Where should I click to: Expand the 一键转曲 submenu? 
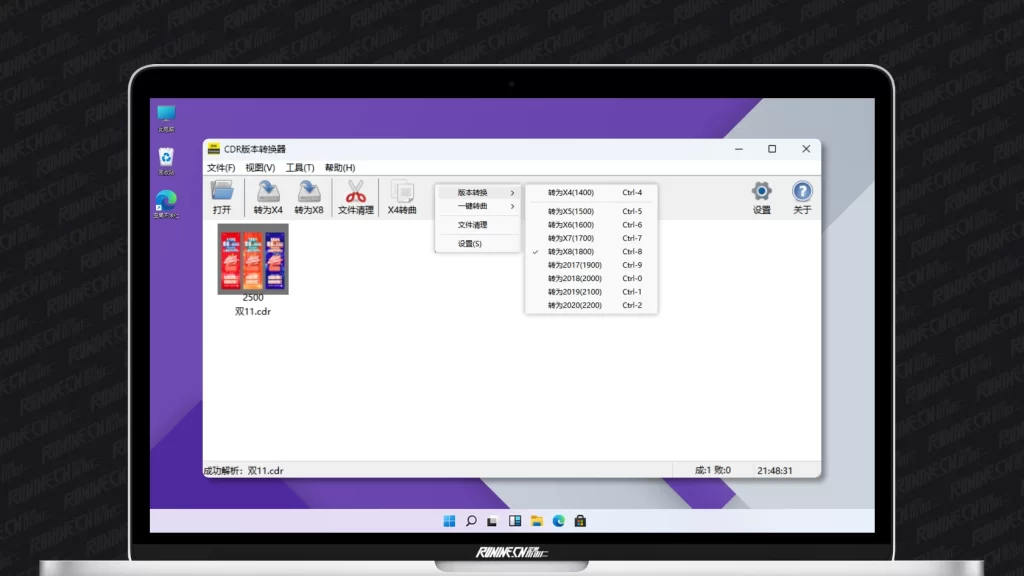tap(473, 206)
